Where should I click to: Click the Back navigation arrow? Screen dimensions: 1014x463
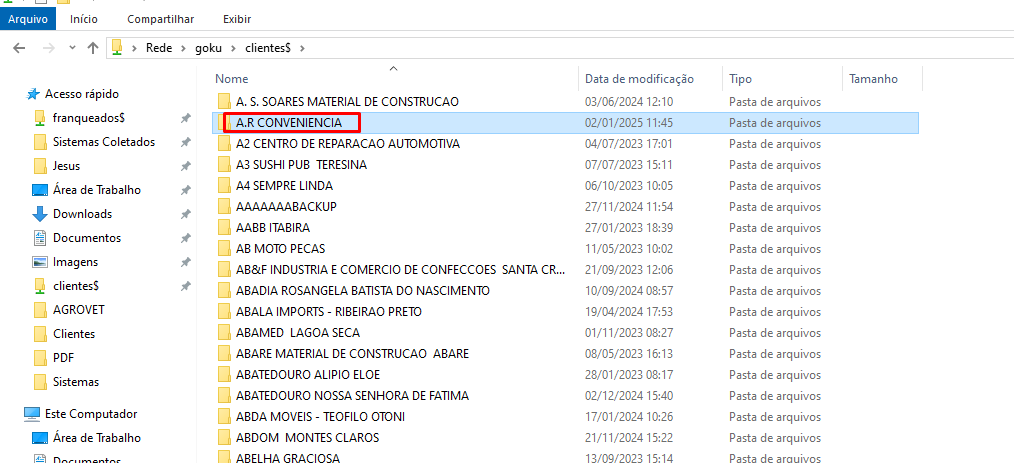click(x=19, y=48)
